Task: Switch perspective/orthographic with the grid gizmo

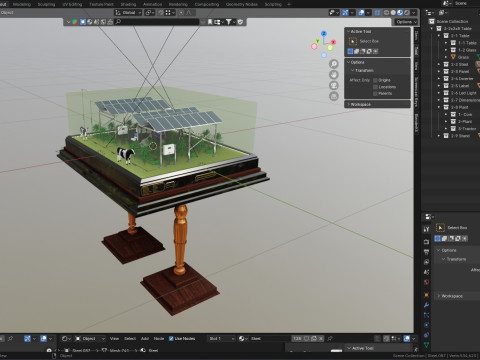Action: pyautogui.click(x=334, y=96)
